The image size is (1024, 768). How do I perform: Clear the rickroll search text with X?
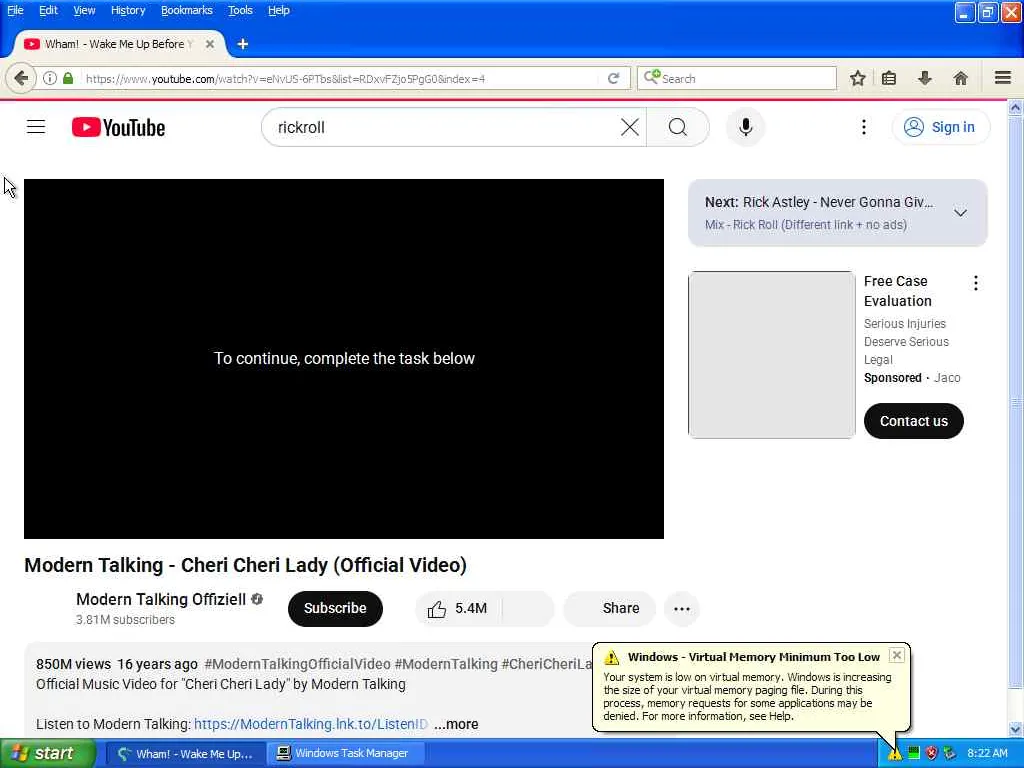(630, 127)
